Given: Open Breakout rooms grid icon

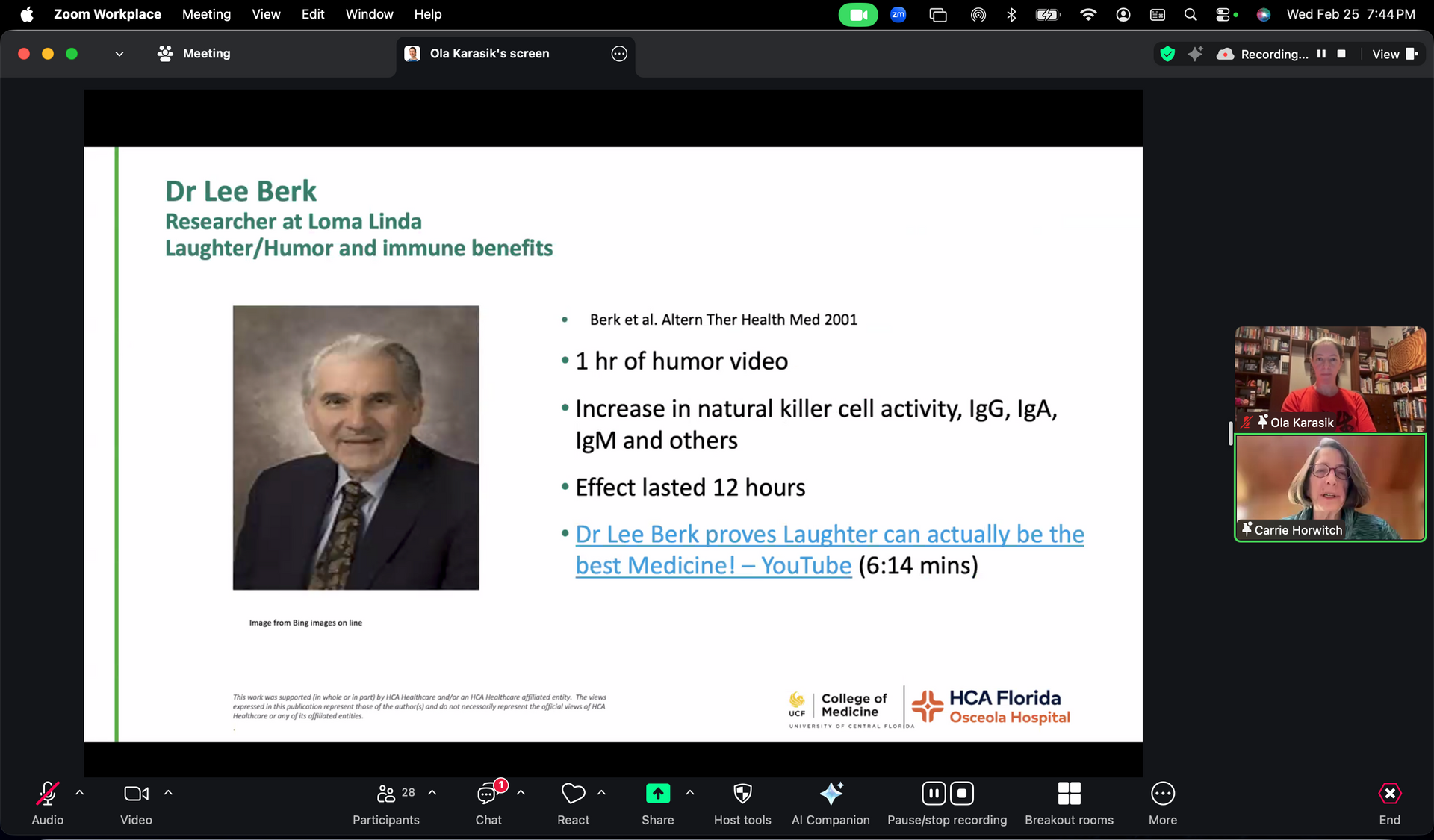Looking at the screenshot, I should click(x=1069, y=794).
